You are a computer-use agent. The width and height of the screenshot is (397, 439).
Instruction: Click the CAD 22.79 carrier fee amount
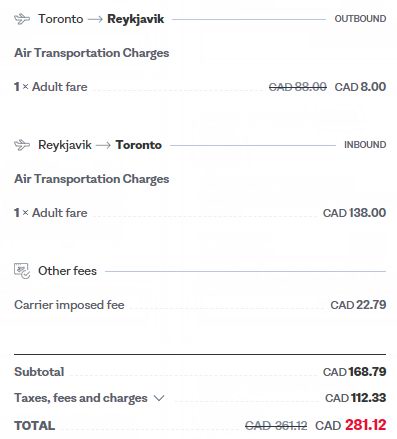(358, 305)
